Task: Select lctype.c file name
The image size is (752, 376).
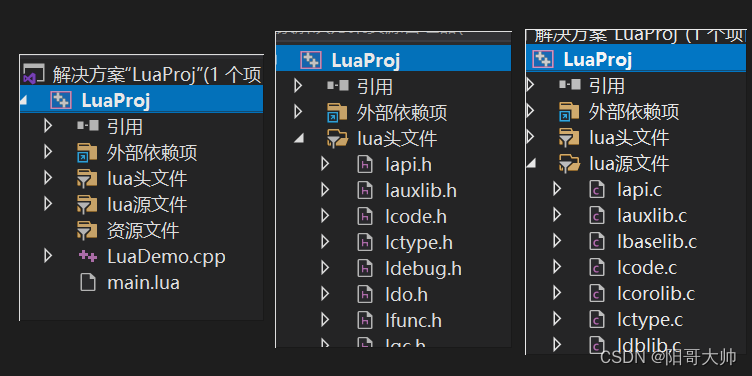Action: click(650, 320)
